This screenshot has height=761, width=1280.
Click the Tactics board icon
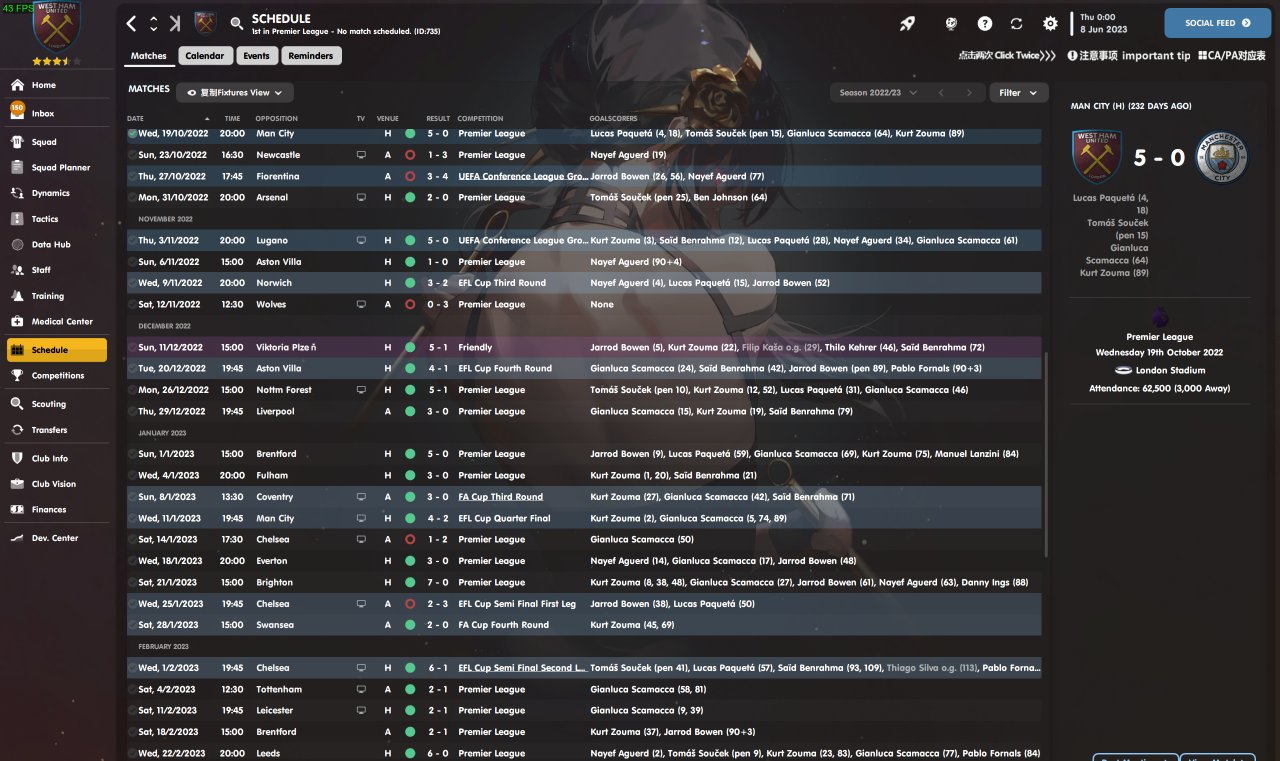click(x=16, y=219)
